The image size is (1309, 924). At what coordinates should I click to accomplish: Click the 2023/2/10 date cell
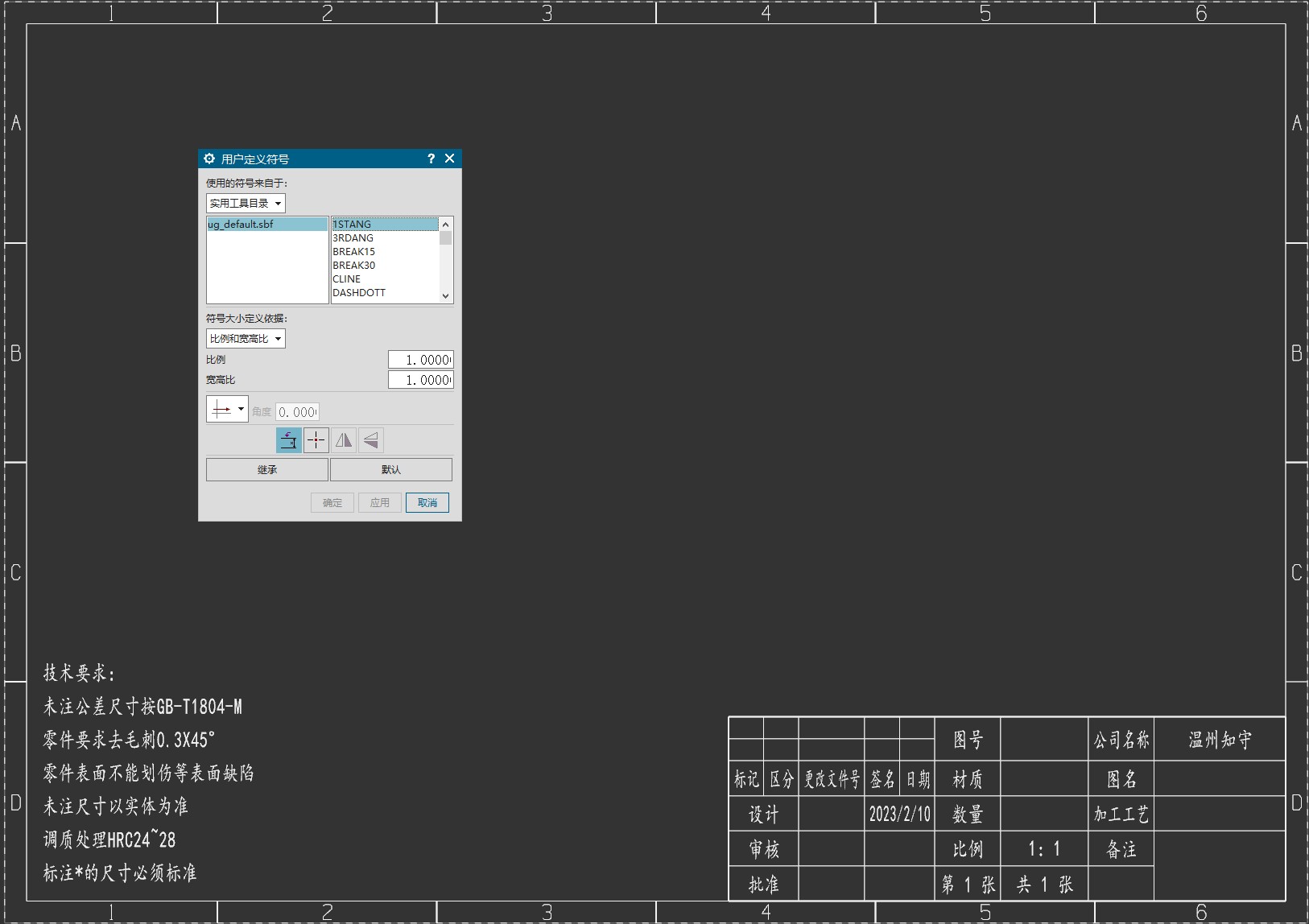(899, 814)
